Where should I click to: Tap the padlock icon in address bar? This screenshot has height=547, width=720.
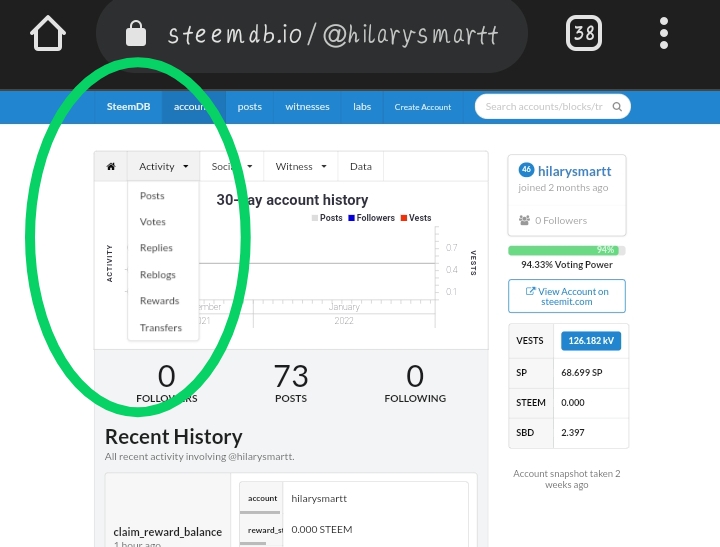(x=136, y=33)
